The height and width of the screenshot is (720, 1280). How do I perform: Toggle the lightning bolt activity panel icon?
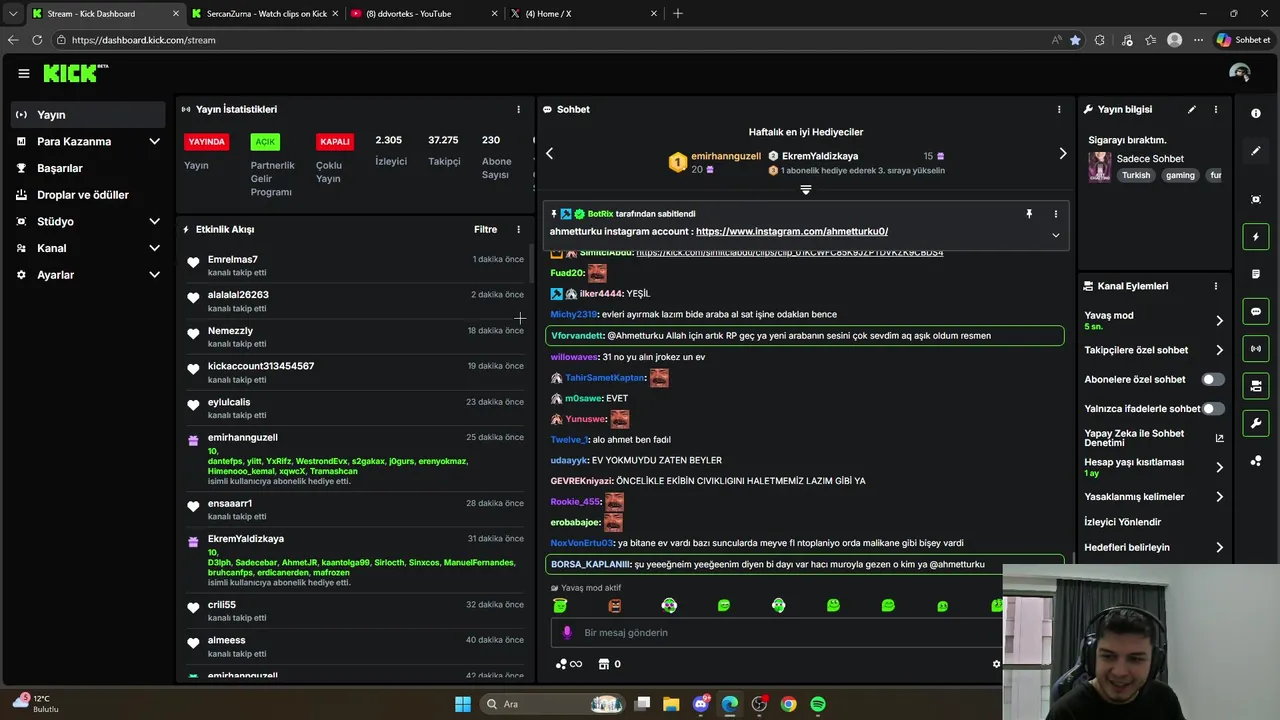click(x=1256, y=237)
